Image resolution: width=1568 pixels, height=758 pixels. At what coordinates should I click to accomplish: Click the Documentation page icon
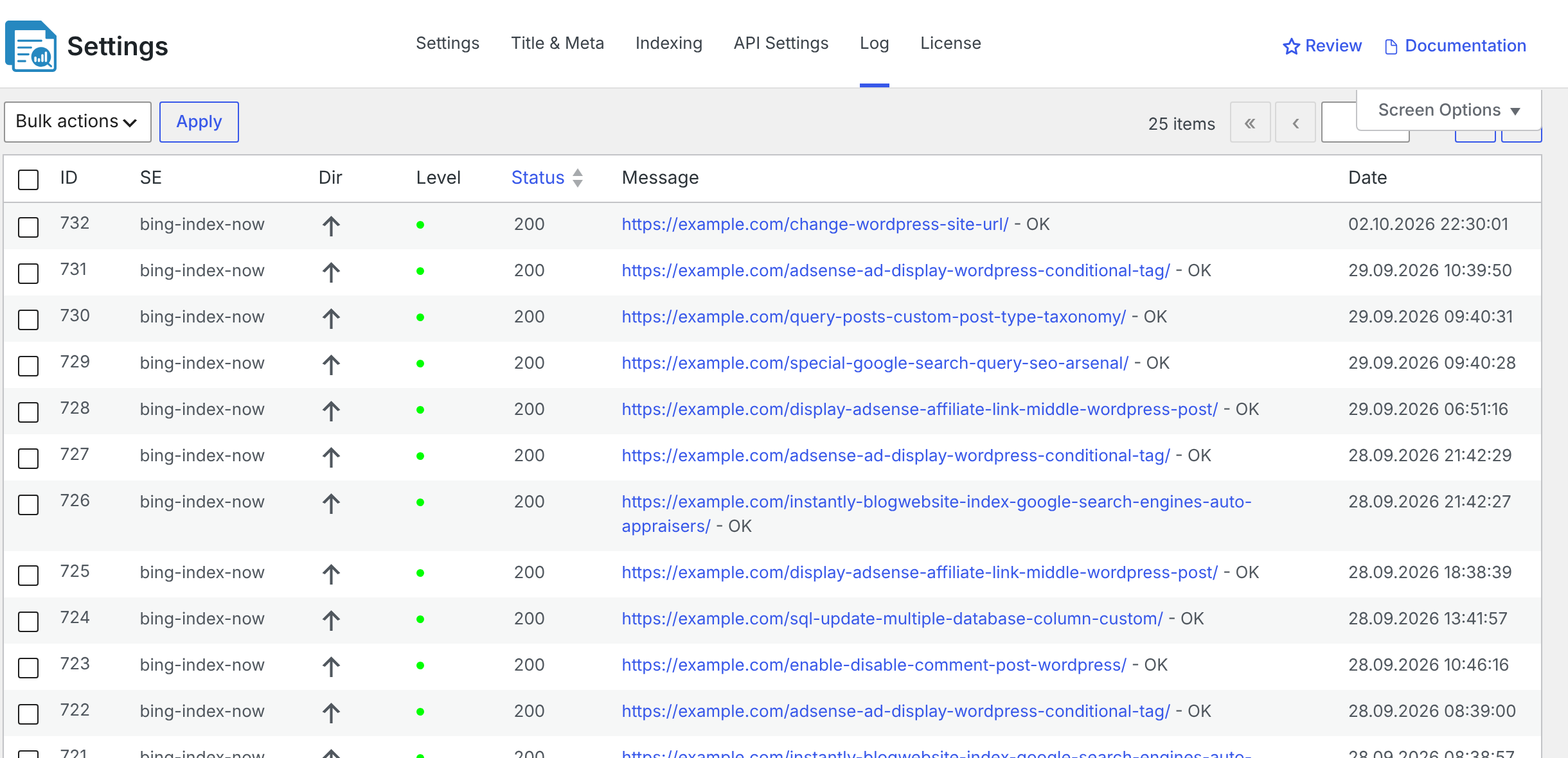point(1391,46)
